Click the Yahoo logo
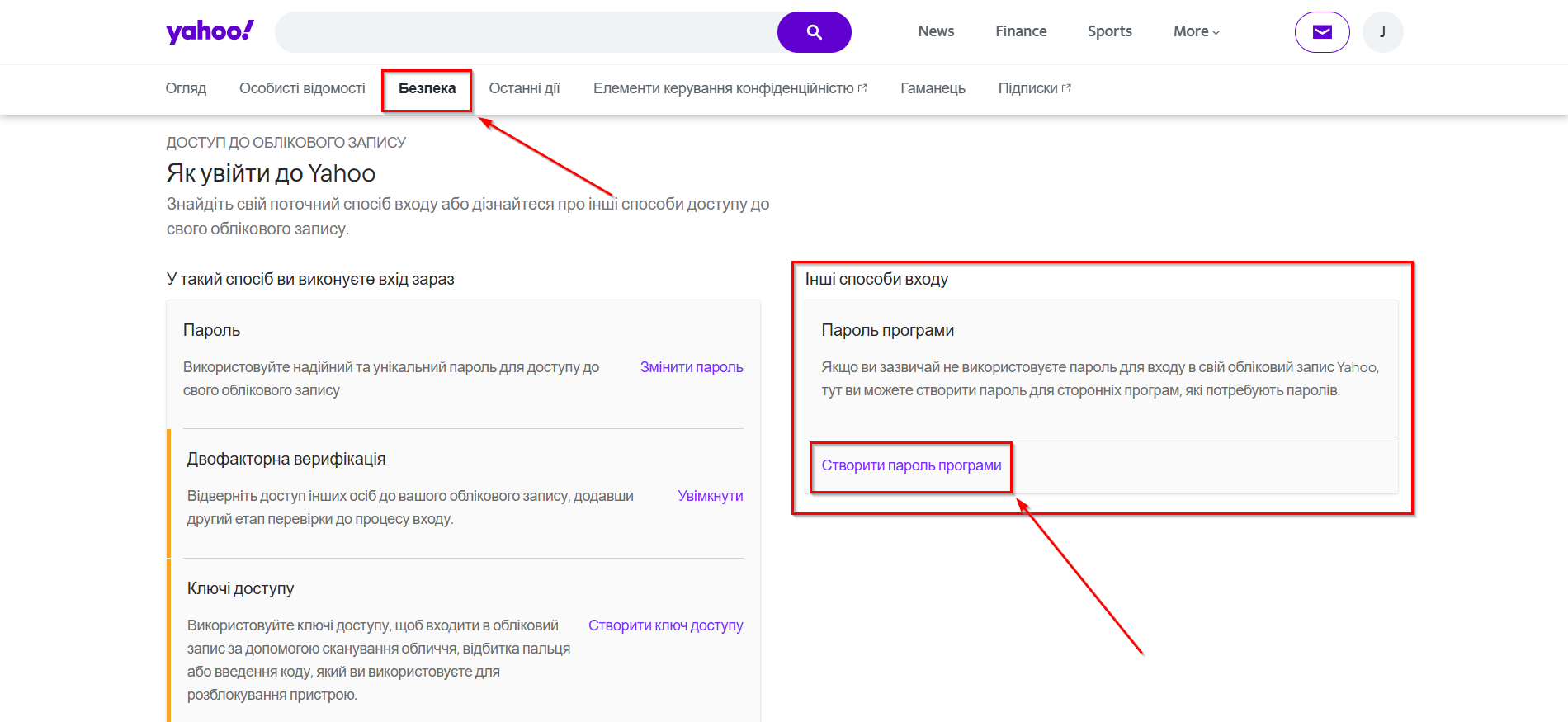 point(210,31)
